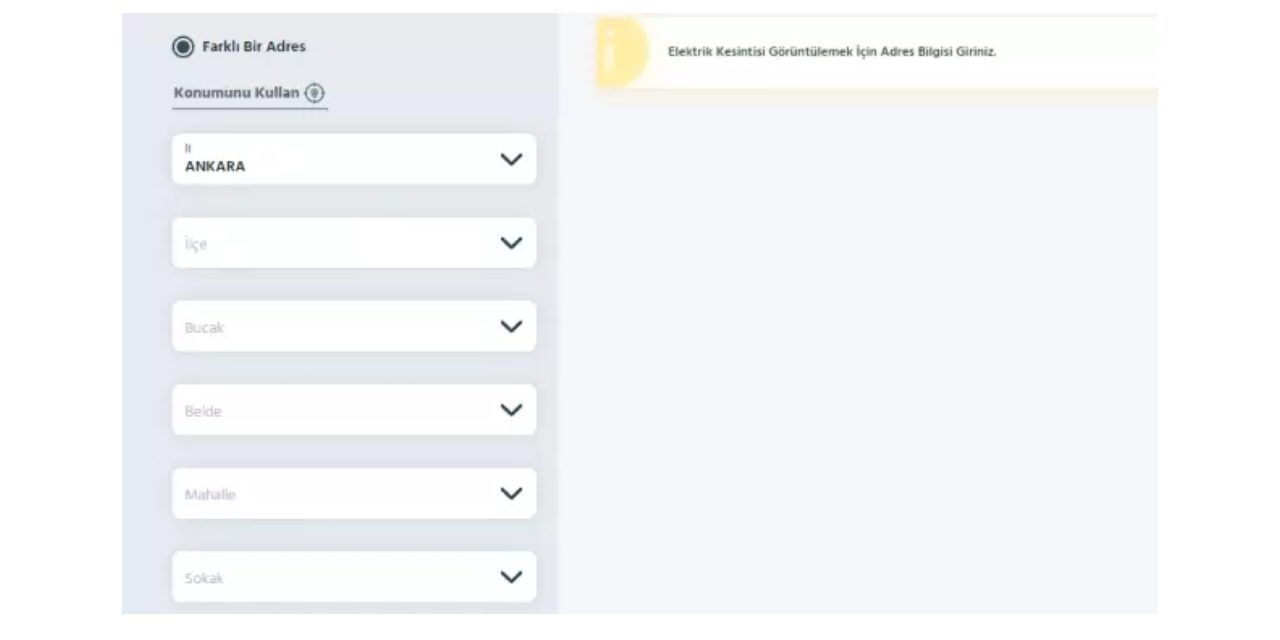This screenshot has width=1280, height=640.
Task: Expand the Belde dropdown
Action: click(x=354, y=410)
